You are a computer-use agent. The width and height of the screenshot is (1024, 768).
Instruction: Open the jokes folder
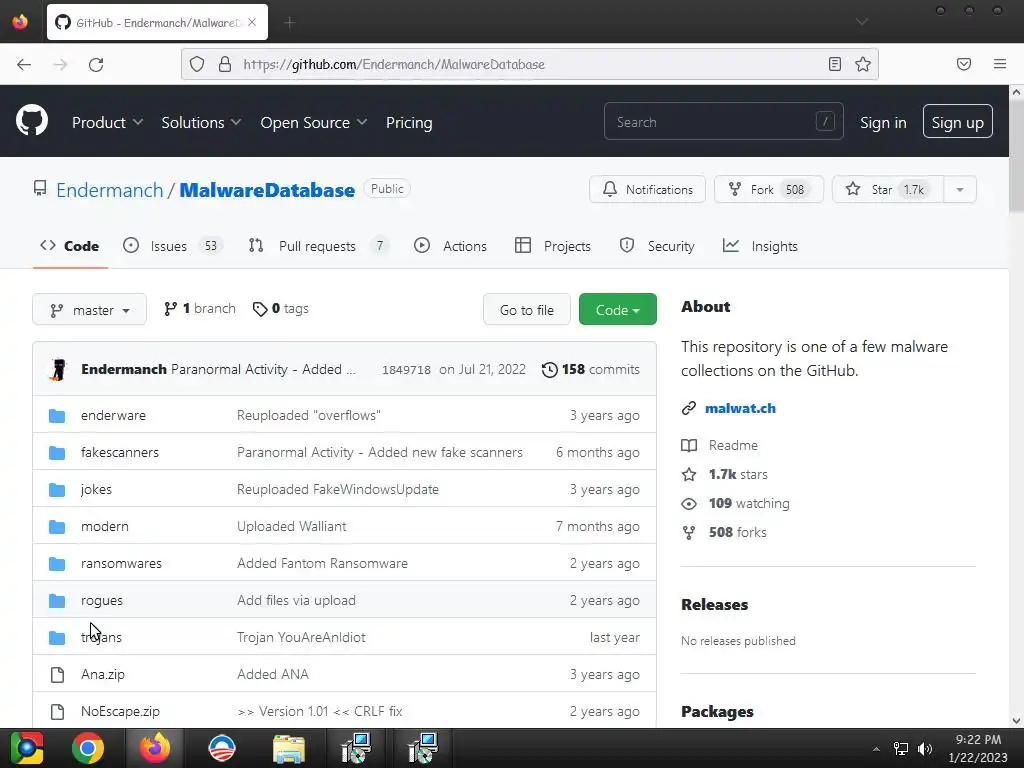(96, 489)
